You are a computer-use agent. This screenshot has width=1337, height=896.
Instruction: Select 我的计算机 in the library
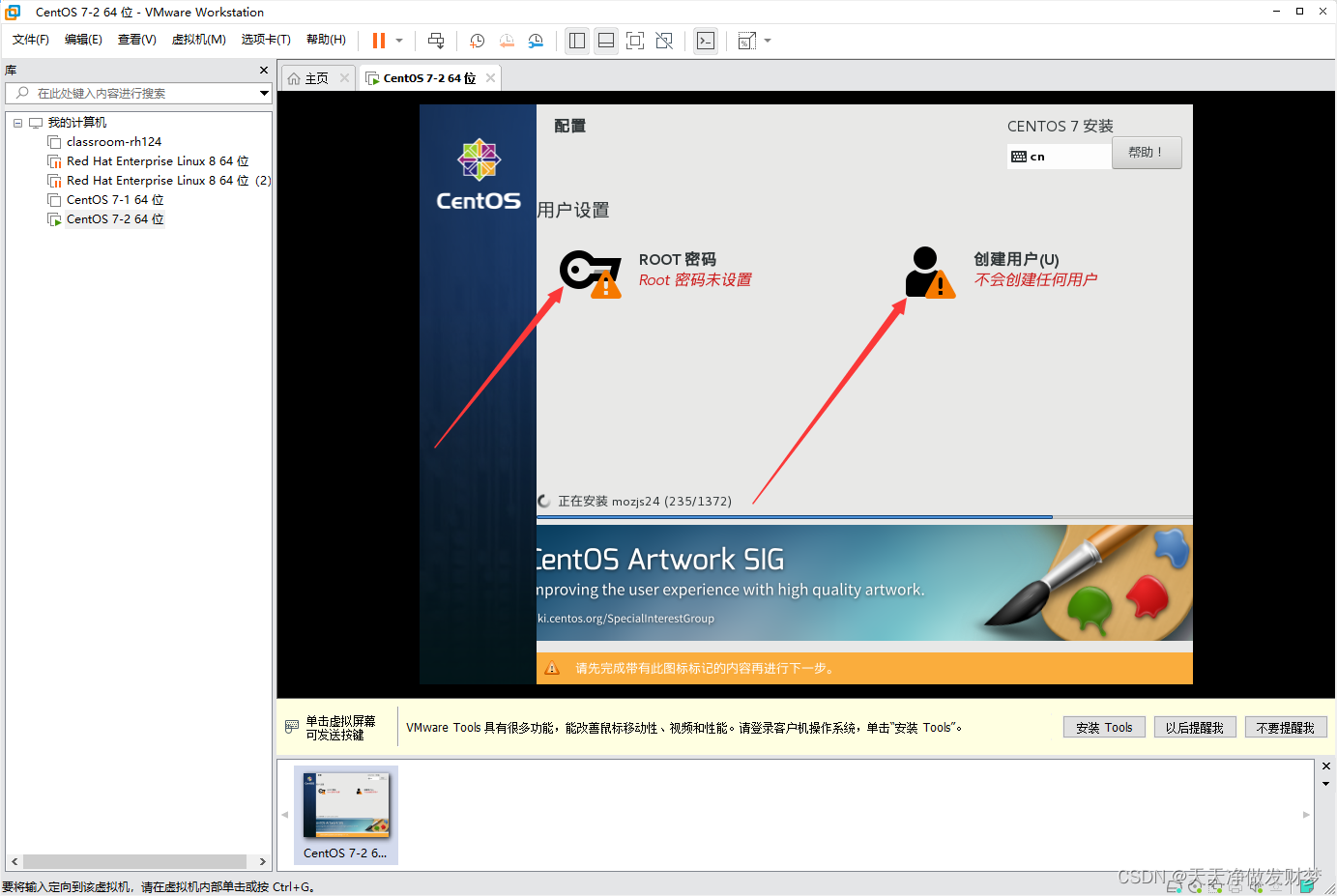(77, 123)
